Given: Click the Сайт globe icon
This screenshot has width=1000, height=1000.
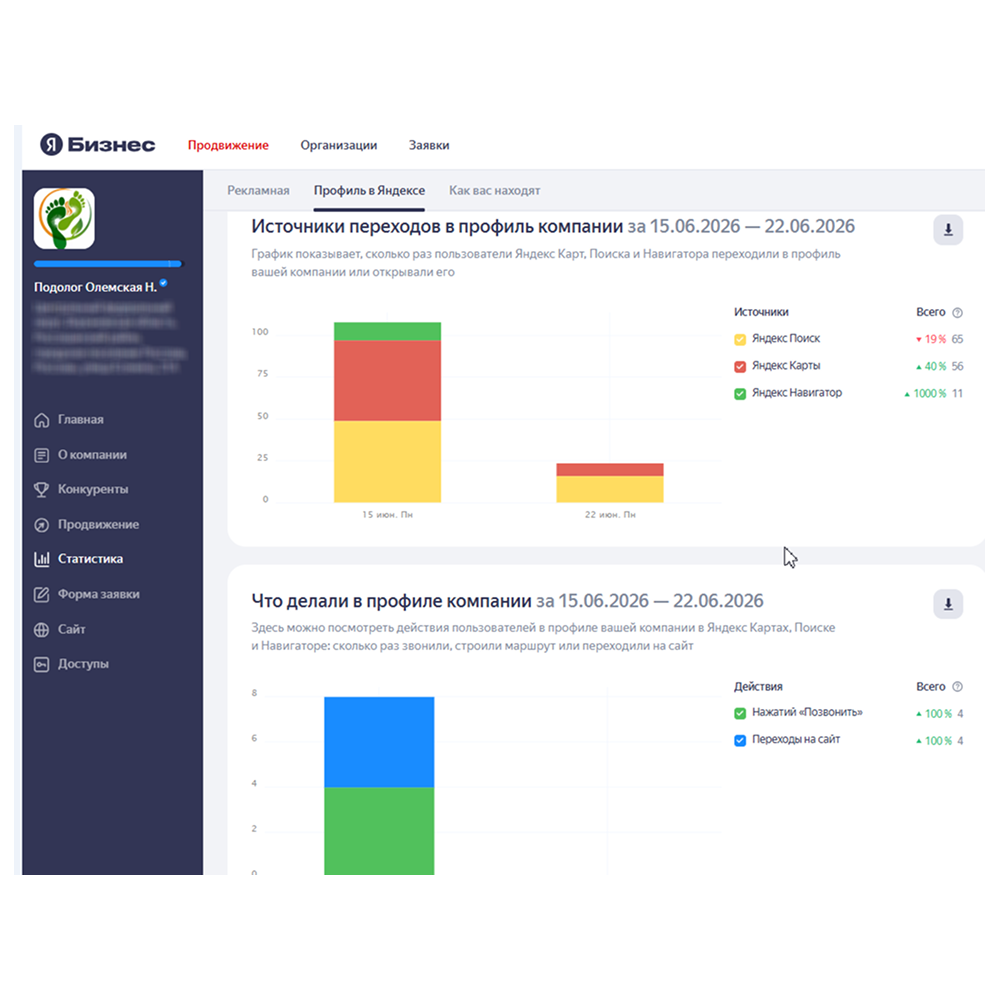Looking at the screenshot, I should [x=41, y=629].
